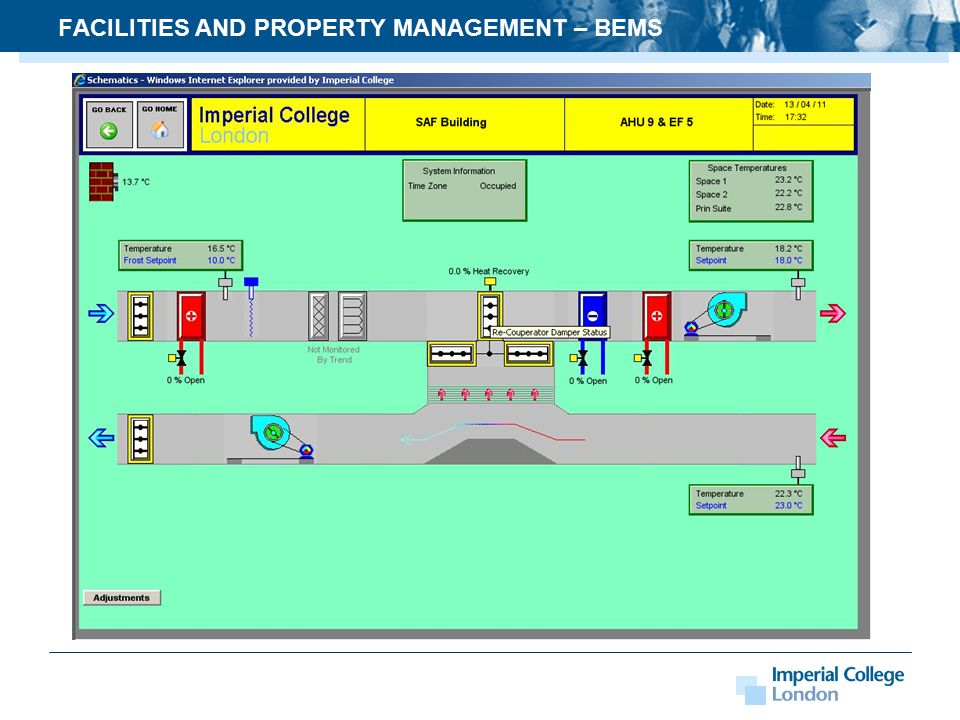960x720 pixels.
Task: Click the Space 2 temperature 22.2 °C
Action: (789, 193)
